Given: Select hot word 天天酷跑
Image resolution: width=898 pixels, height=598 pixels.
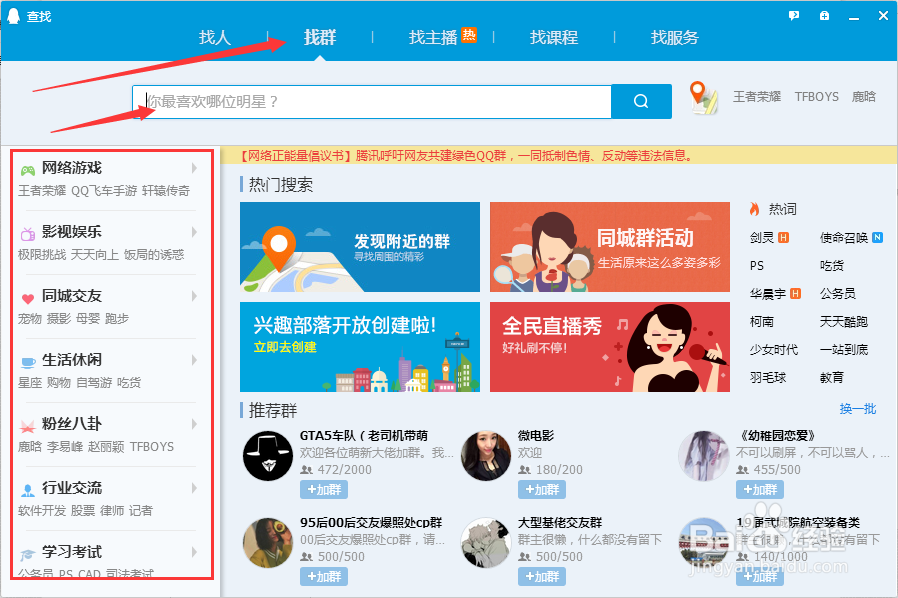Looking at the screenshot, I should pos(844,322).
